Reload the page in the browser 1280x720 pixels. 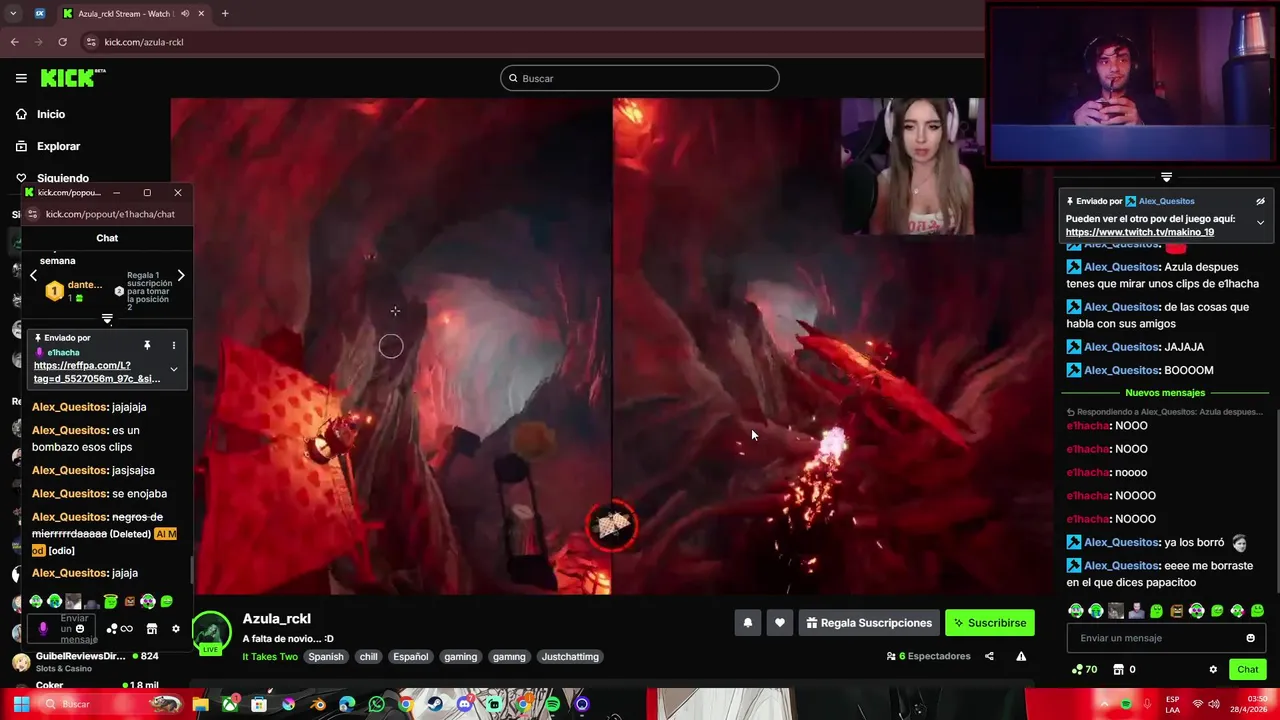tap(62, 42)
